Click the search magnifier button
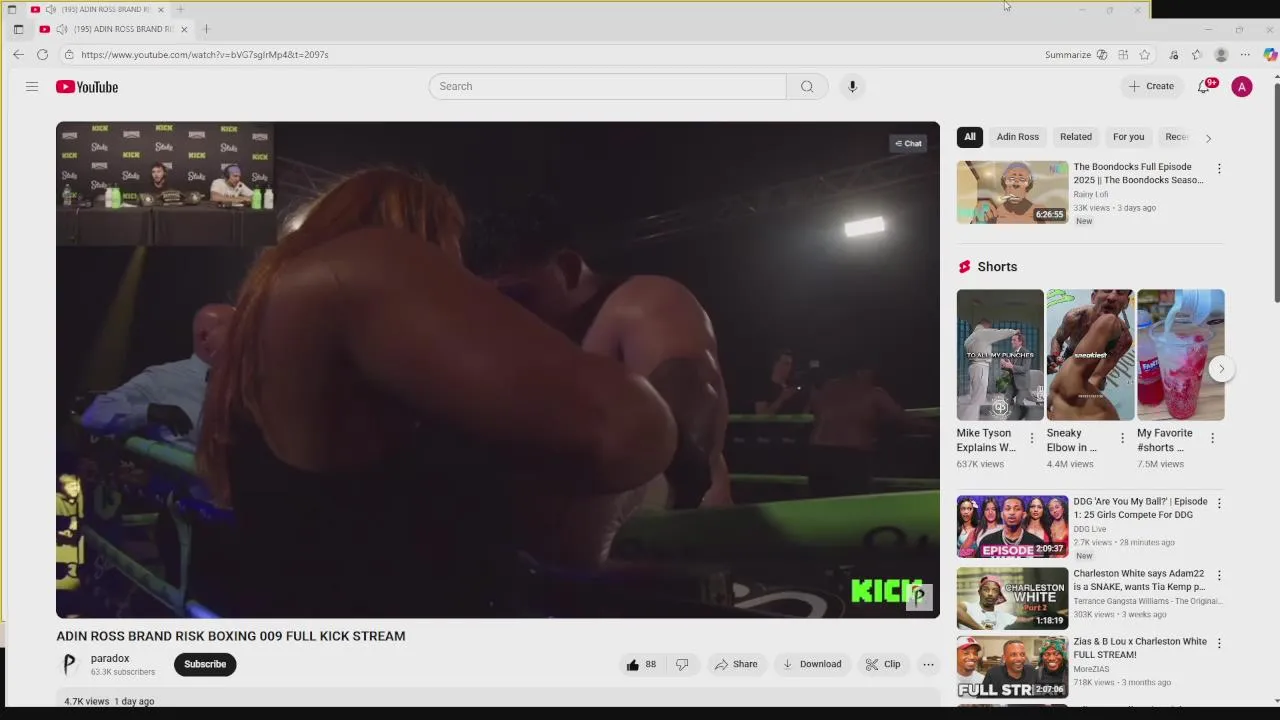 (x=807, y=86)
